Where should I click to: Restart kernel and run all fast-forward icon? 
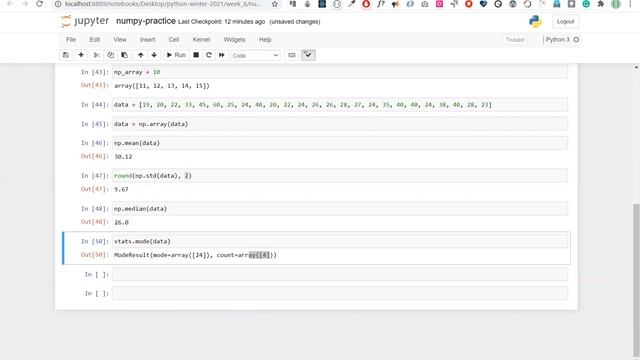click(x=222, y=55)
